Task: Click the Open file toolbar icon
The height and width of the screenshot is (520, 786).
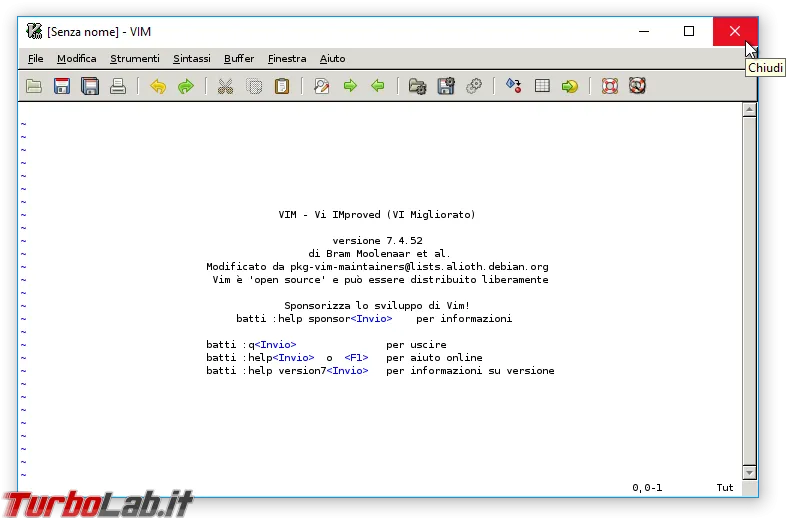Action: [x=34, y=86]
